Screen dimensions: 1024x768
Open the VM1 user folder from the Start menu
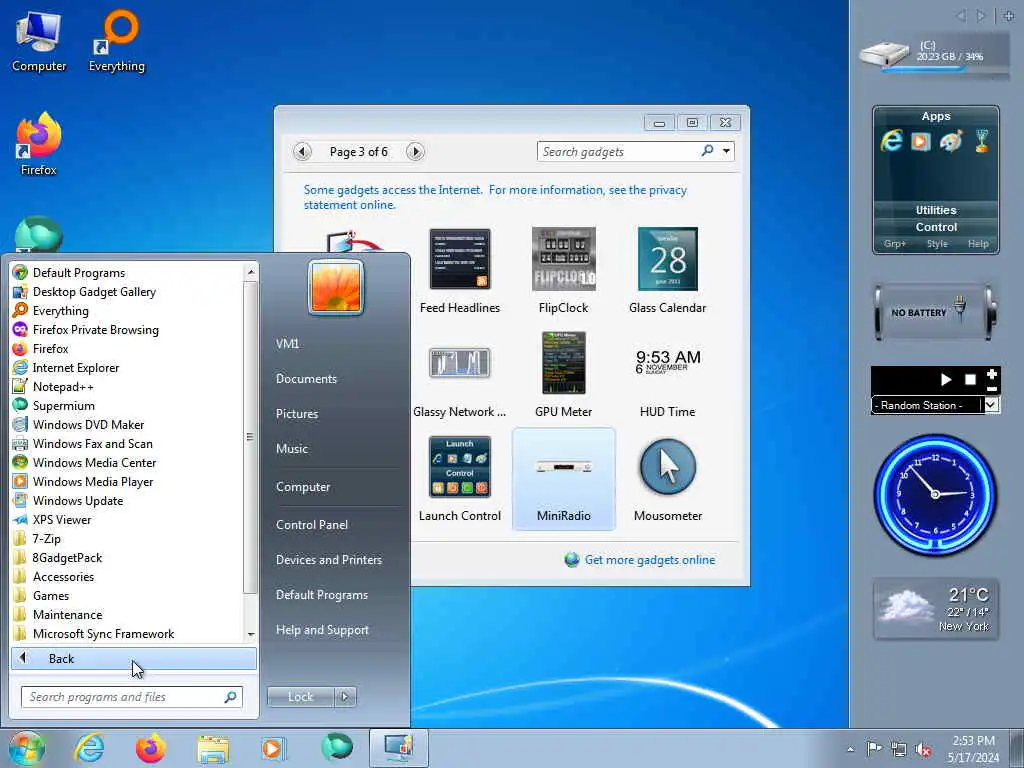point(287,344)
